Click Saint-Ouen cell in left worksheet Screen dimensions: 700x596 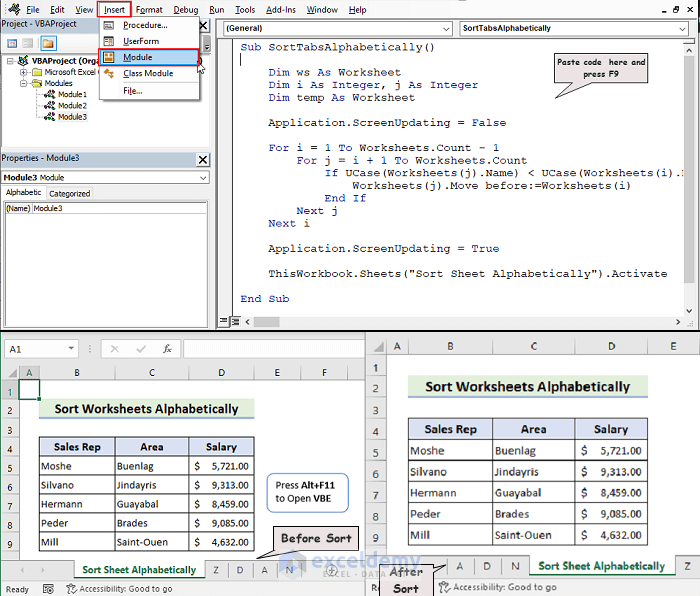(x=152, y=542)
